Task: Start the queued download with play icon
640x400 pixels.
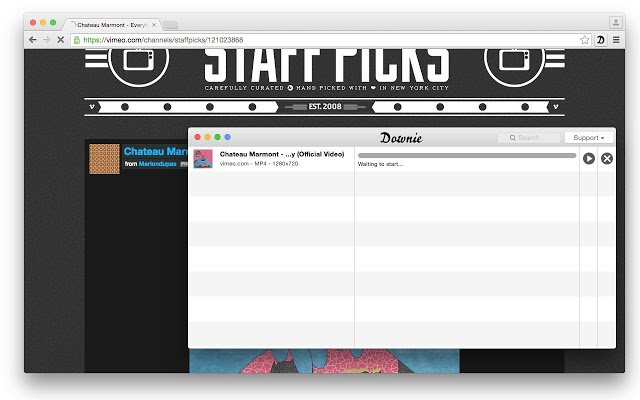Action: (589, 158)
